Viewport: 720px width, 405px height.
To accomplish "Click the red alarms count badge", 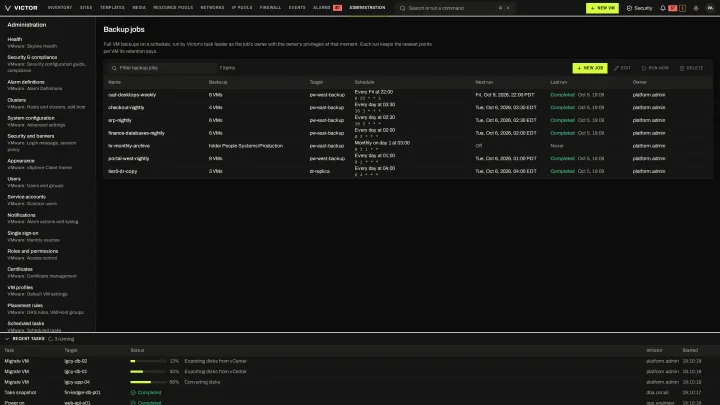I will (337, 8).
